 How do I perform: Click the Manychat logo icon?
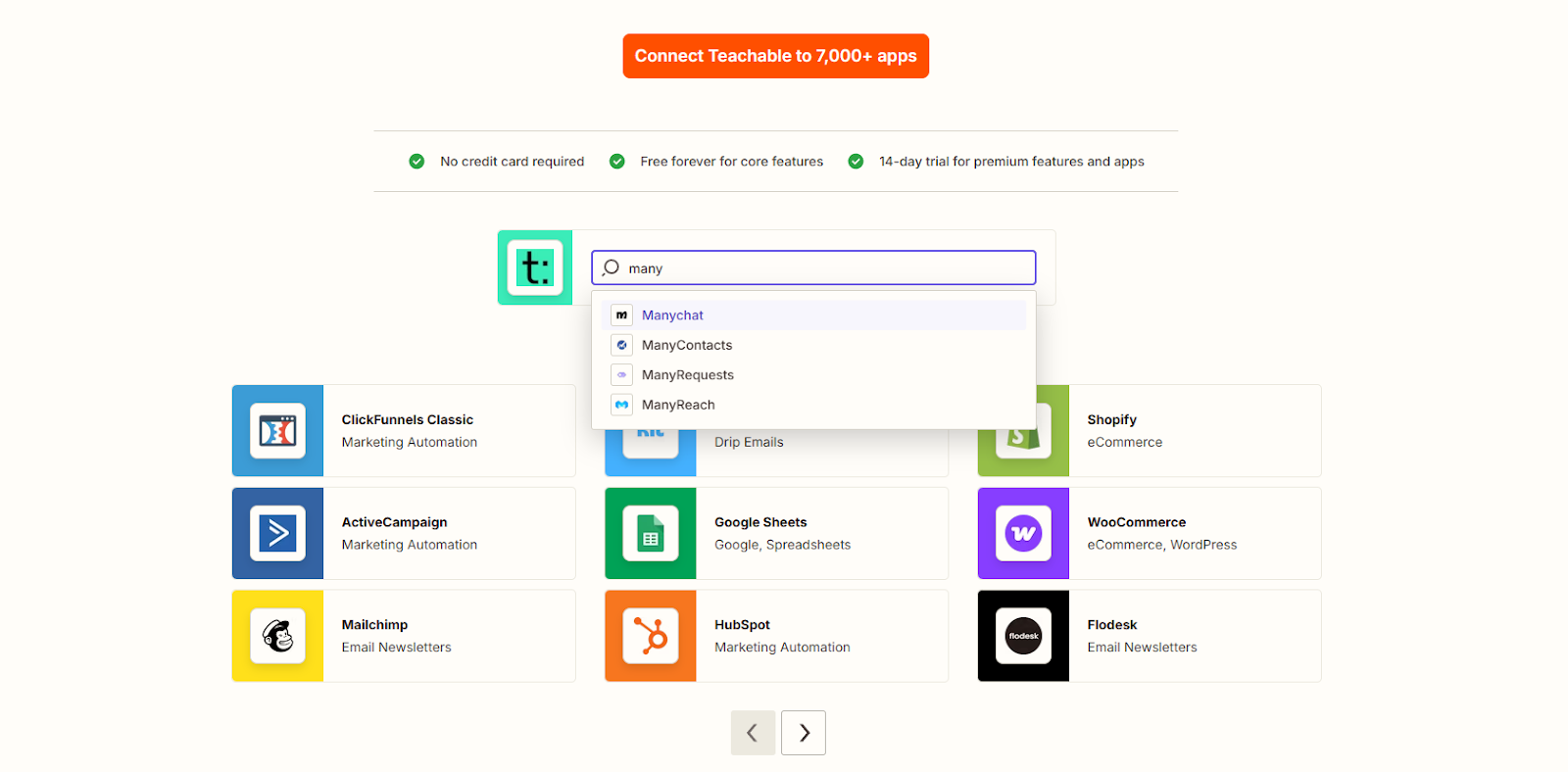(621, 315)
